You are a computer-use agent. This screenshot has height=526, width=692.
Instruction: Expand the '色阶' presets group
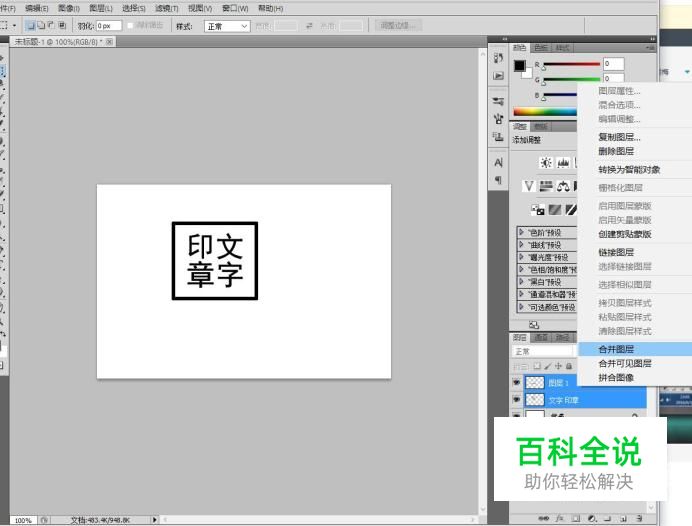(521, 232)
